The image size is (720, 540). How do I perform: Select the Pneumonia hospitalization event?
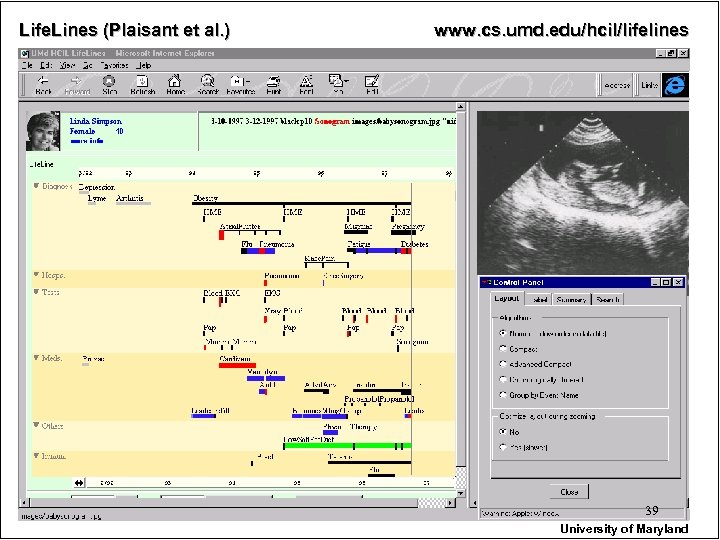click(281, 276)
